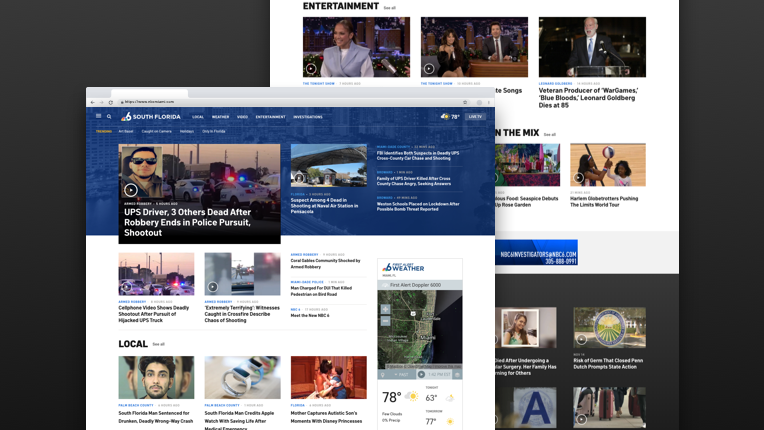This screenshot has height=430, width=764.
Task: Click the browser address bar URL
Action: point(149,102)
